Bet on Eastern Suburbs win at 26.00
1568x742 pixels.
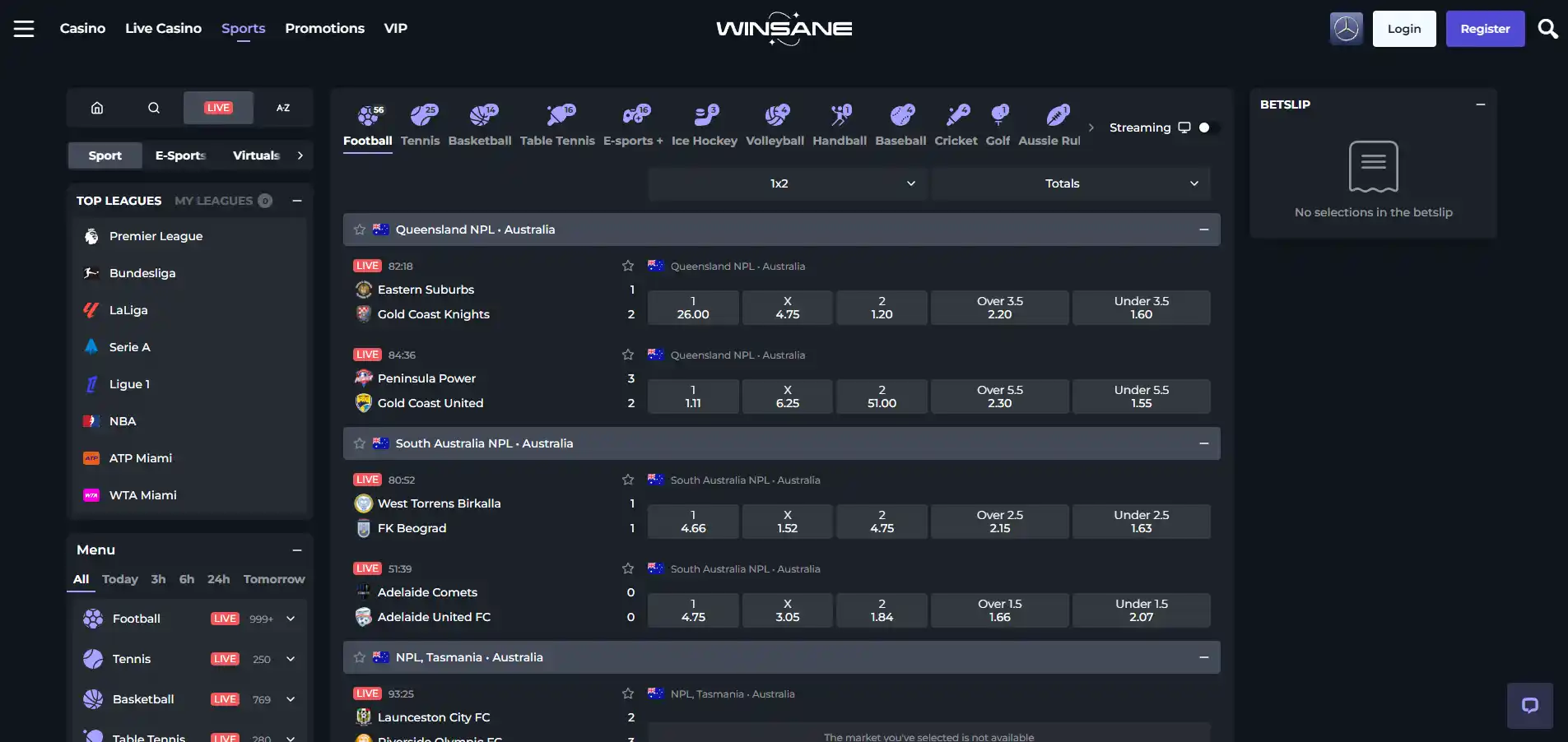click(x=693, y=308)
